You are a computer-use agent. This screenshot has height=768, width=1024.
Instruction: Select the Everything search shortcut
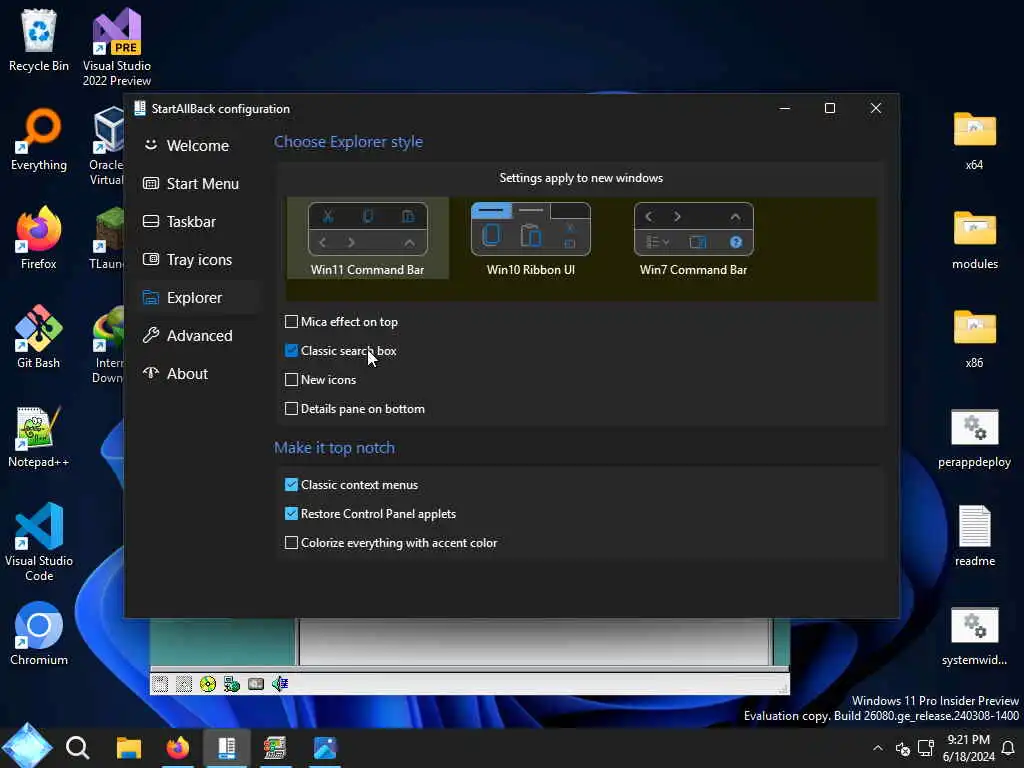[x=39, y=140]
